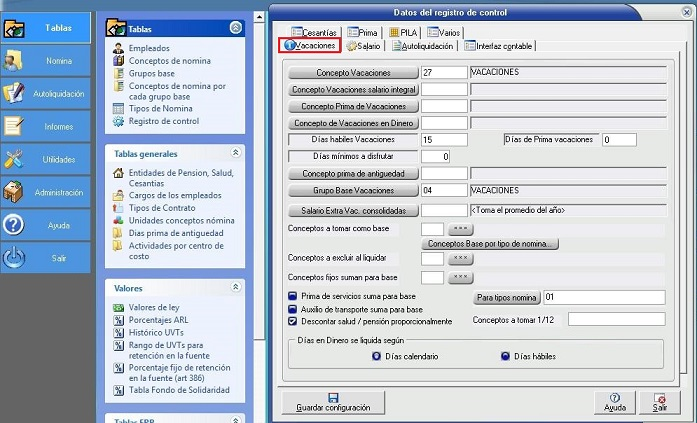Viewport: 697px width, 423px height.
Task: Click the Días hábiles Vacaciones input field
Action: 444,140
